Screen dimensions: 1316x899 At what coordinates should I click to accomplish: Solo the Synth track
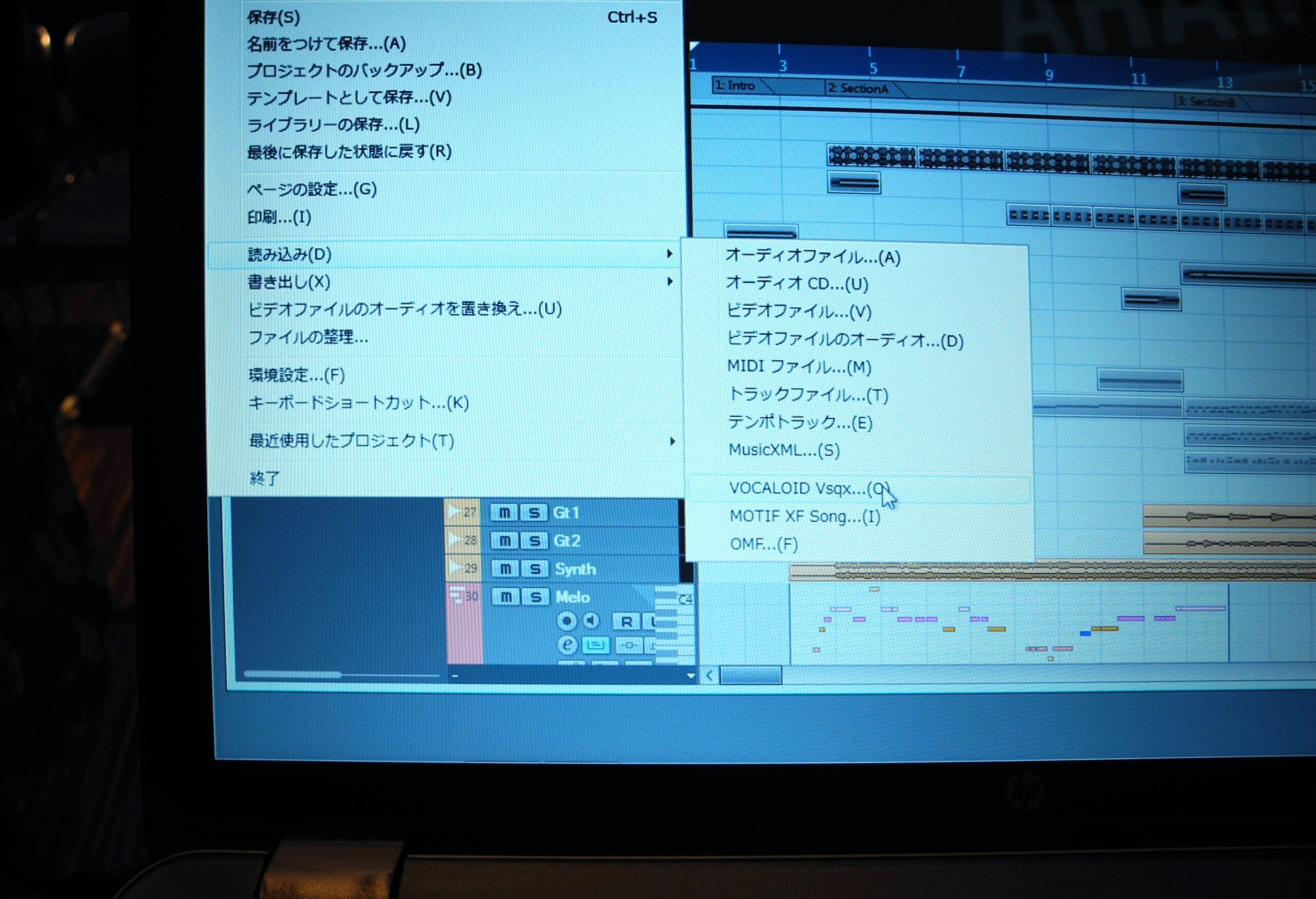(x=535, y=568)
